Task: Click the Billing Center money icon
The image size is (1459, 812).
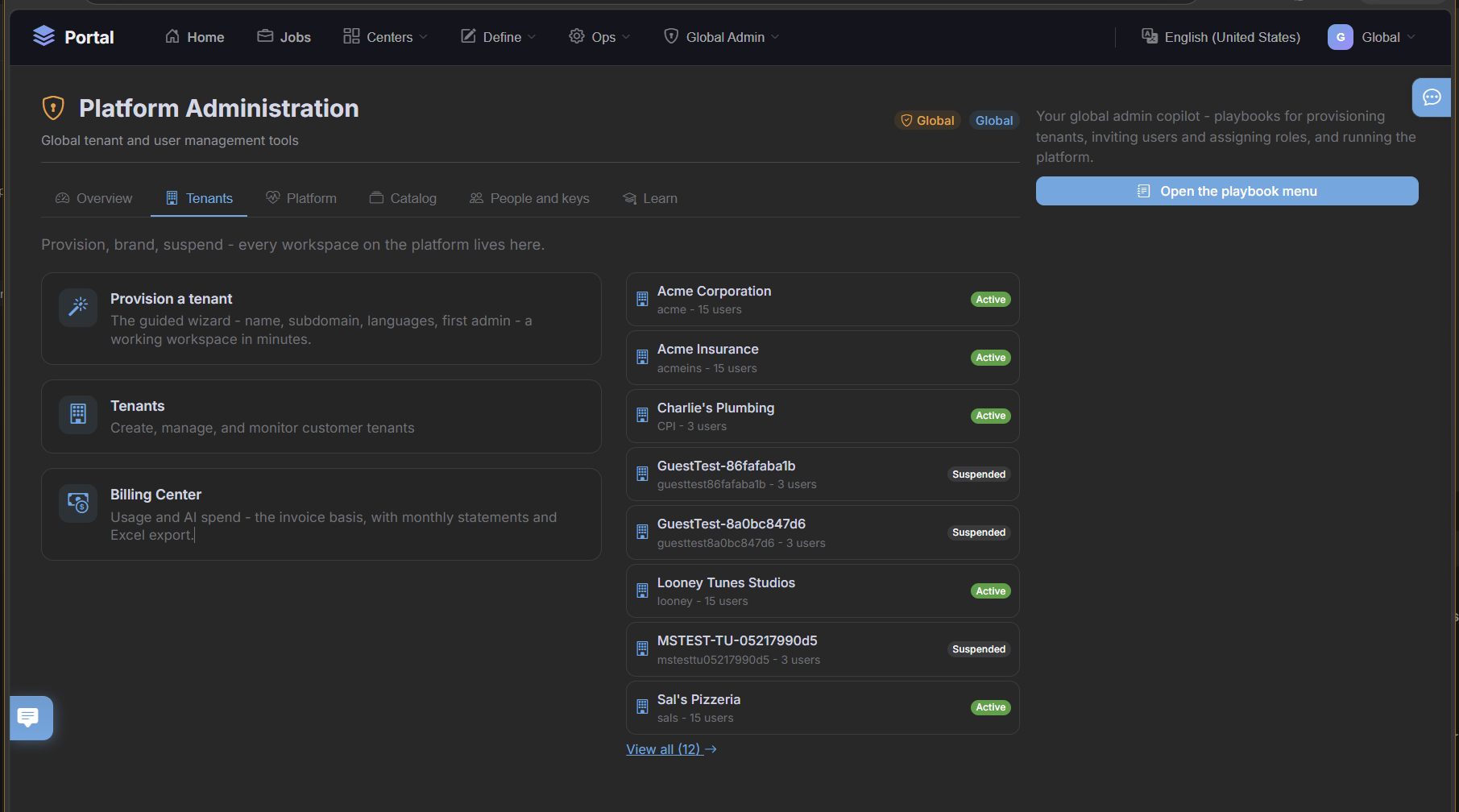Action: (78, 503)
